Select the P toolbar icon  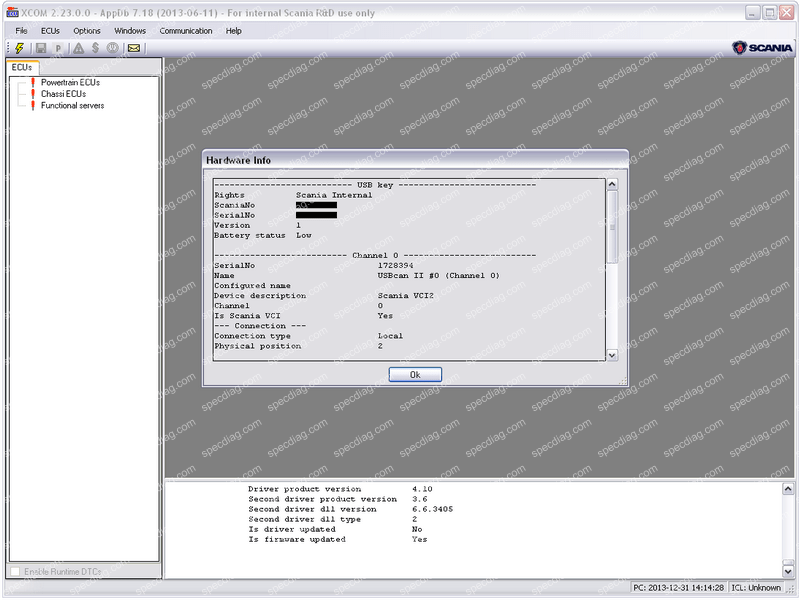pos(59,48)
